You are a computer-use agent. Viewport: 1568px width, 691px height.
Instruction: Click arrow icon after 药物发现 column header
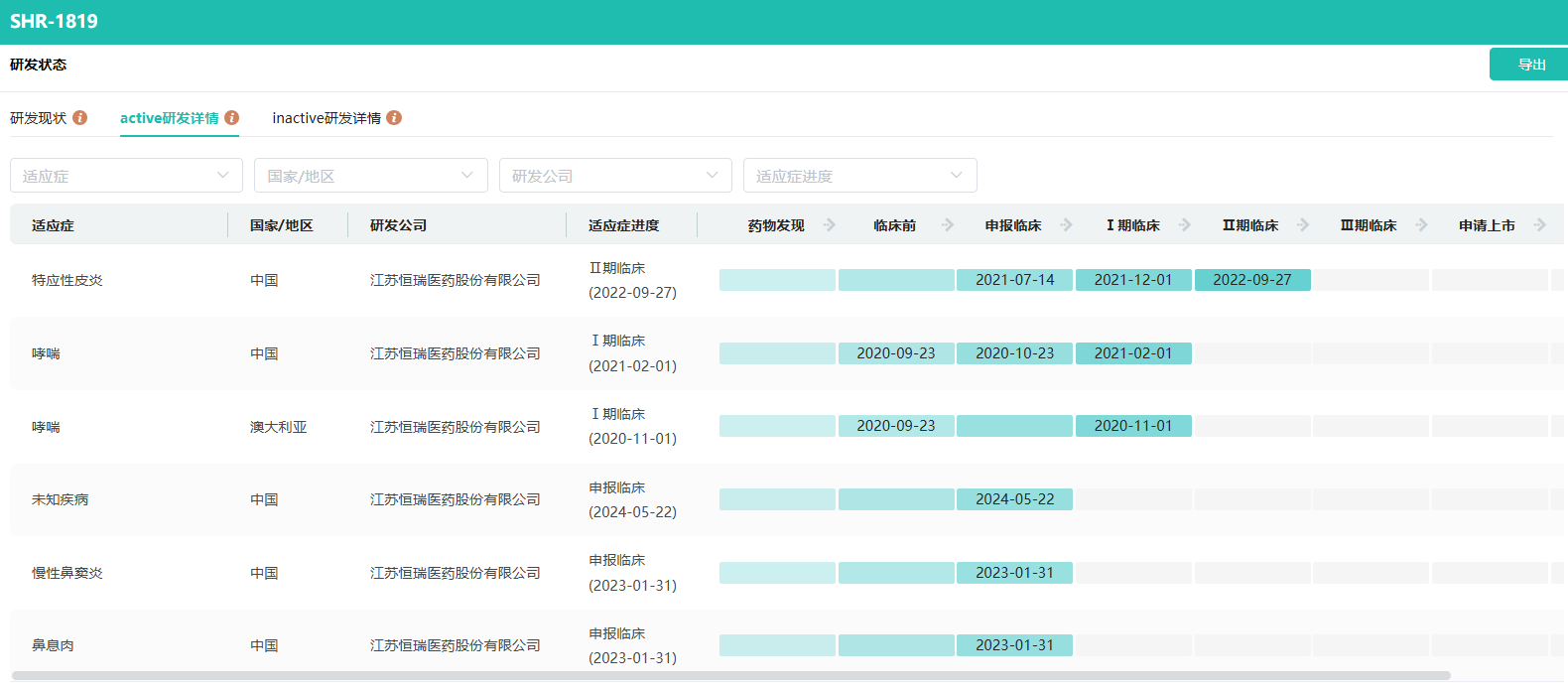830,225
